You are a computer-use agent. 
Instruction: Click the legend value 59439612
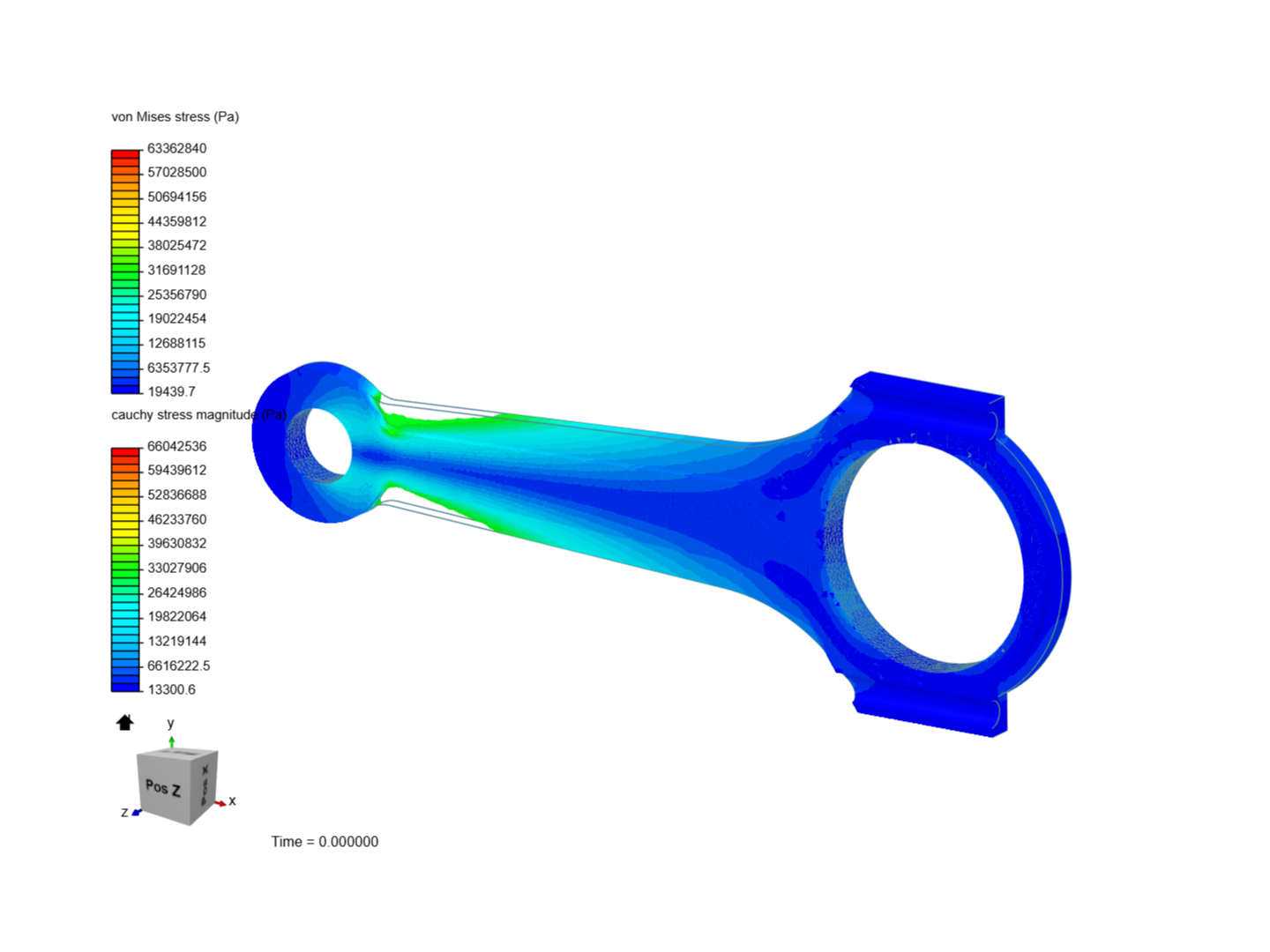(x=176, y=470)
